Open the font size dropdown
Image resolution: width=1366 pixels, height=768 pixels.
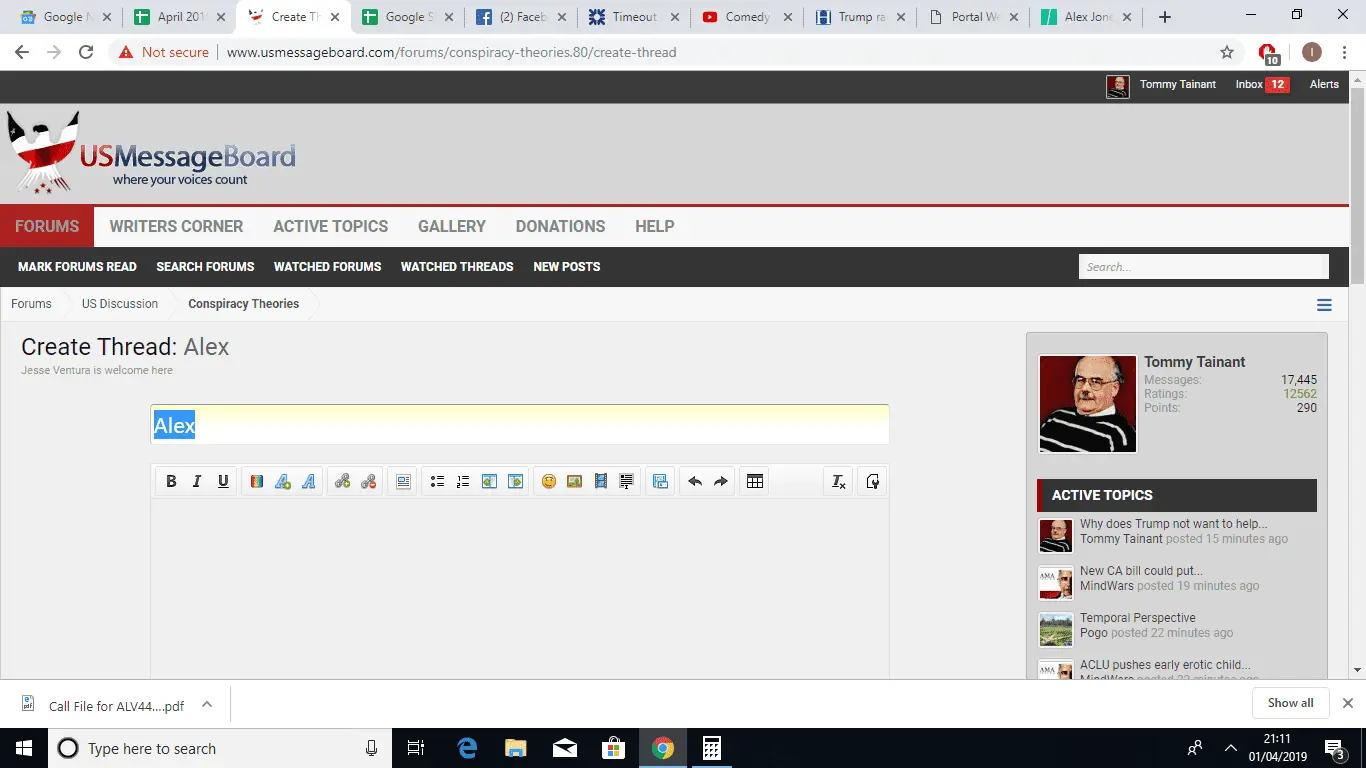coord(283,482)
